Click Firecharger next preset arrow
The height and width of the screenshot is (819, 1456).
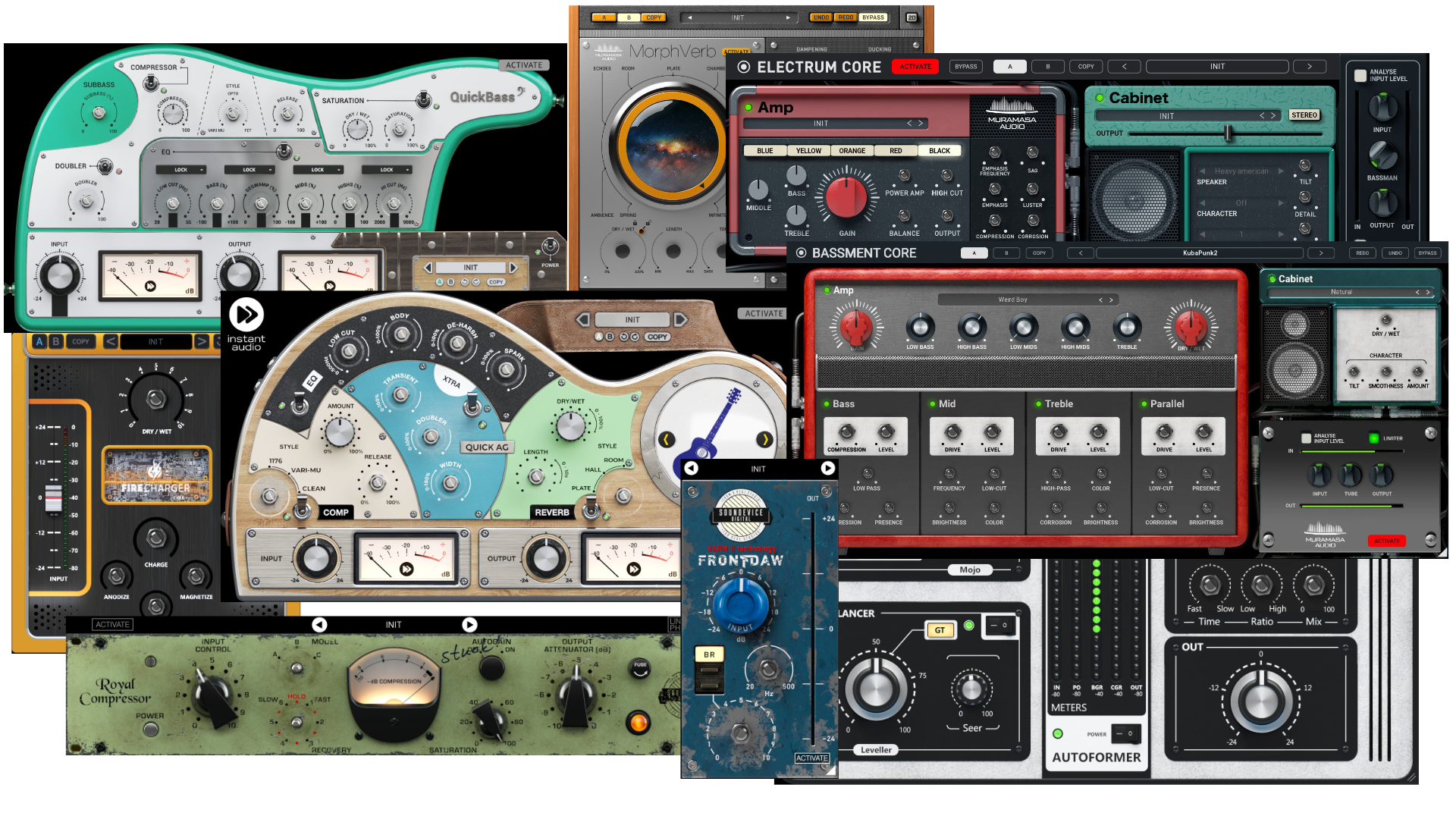click(x=201, y=342)
